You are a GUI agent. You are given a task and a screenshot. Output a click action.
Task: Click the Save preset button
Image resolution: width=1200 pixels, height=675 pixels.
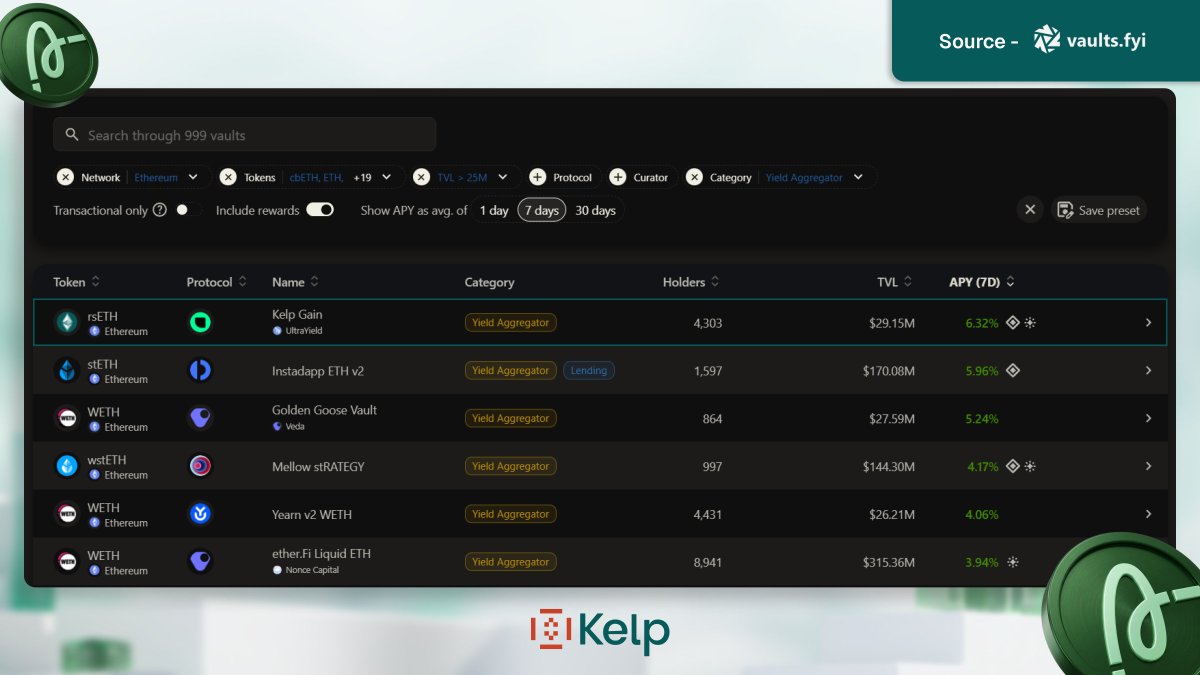tap(1098, 210)
